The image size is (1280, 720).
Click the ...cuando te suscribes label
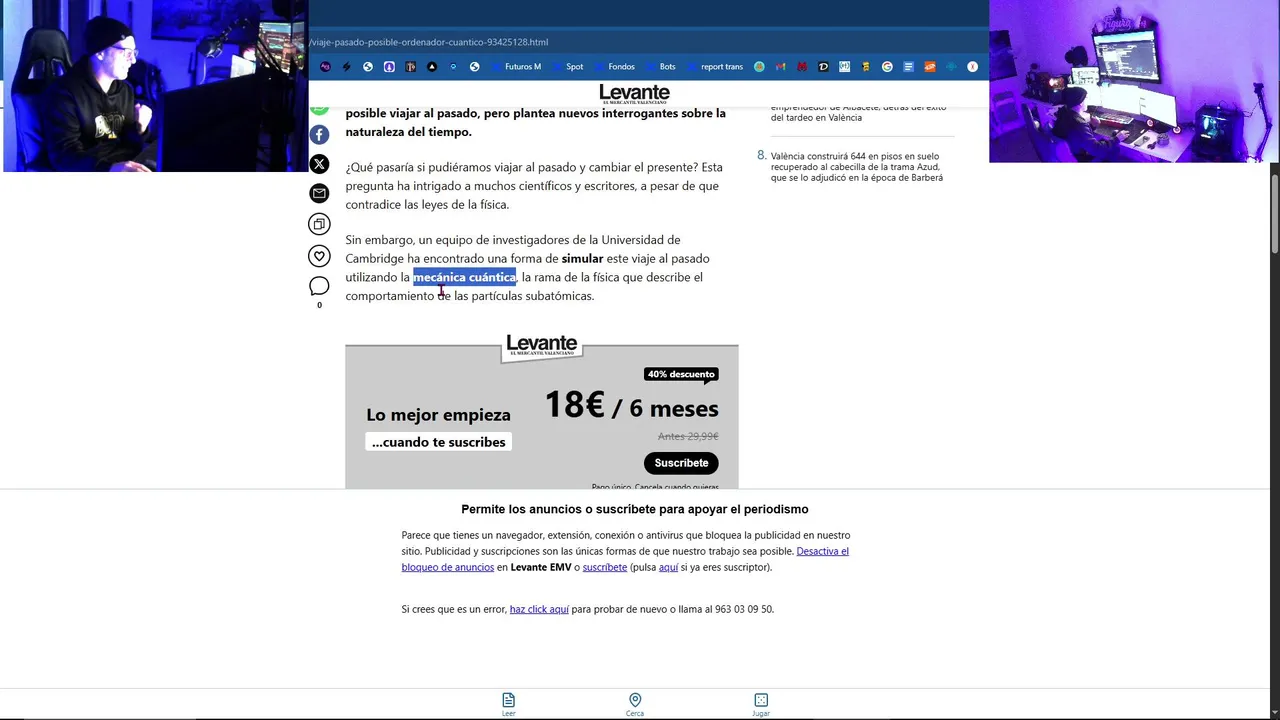(x=438, y=442)
